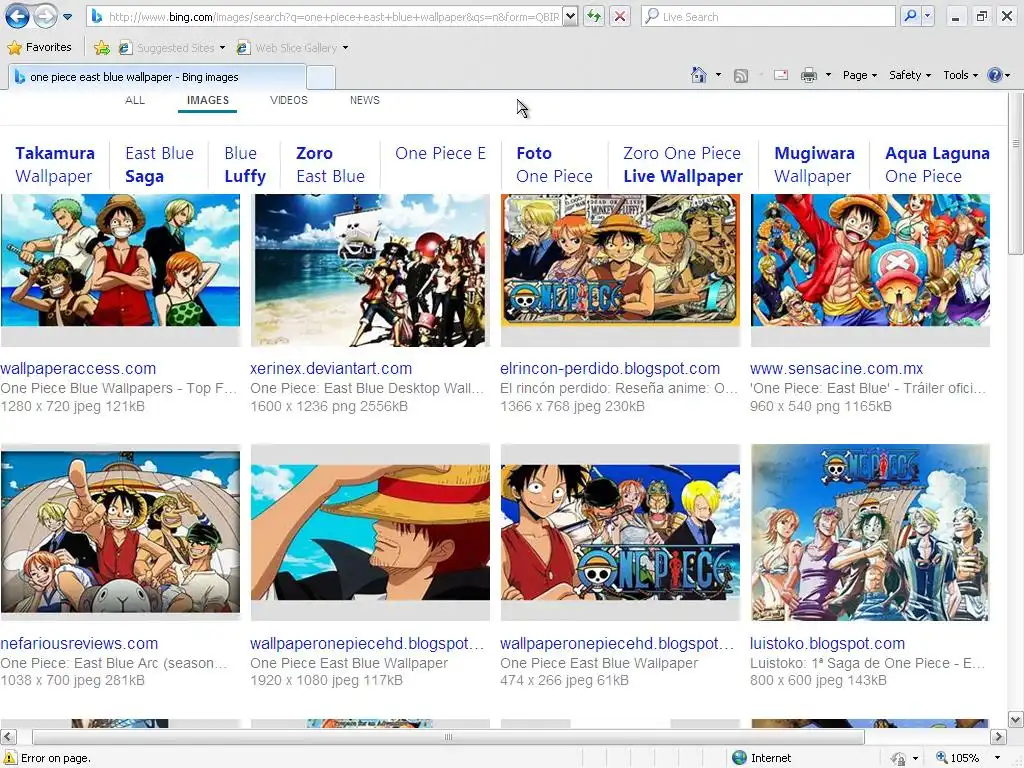Expand the Home button dropdown arrow
Image resolution: width=1024 pixels, height=768 pixels.
click(x=718, y=75)
